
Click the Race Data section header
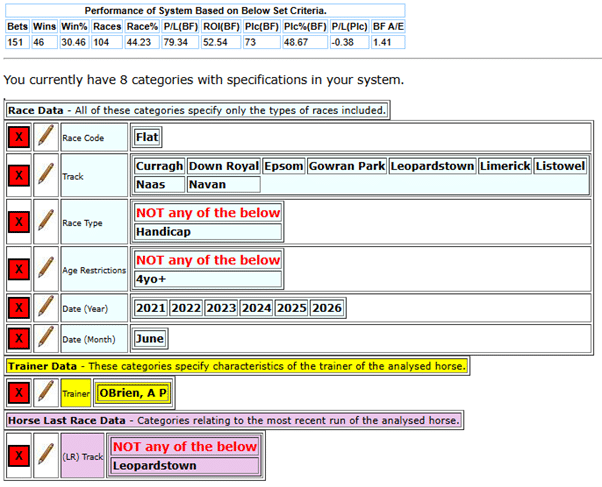coord(197,111)
